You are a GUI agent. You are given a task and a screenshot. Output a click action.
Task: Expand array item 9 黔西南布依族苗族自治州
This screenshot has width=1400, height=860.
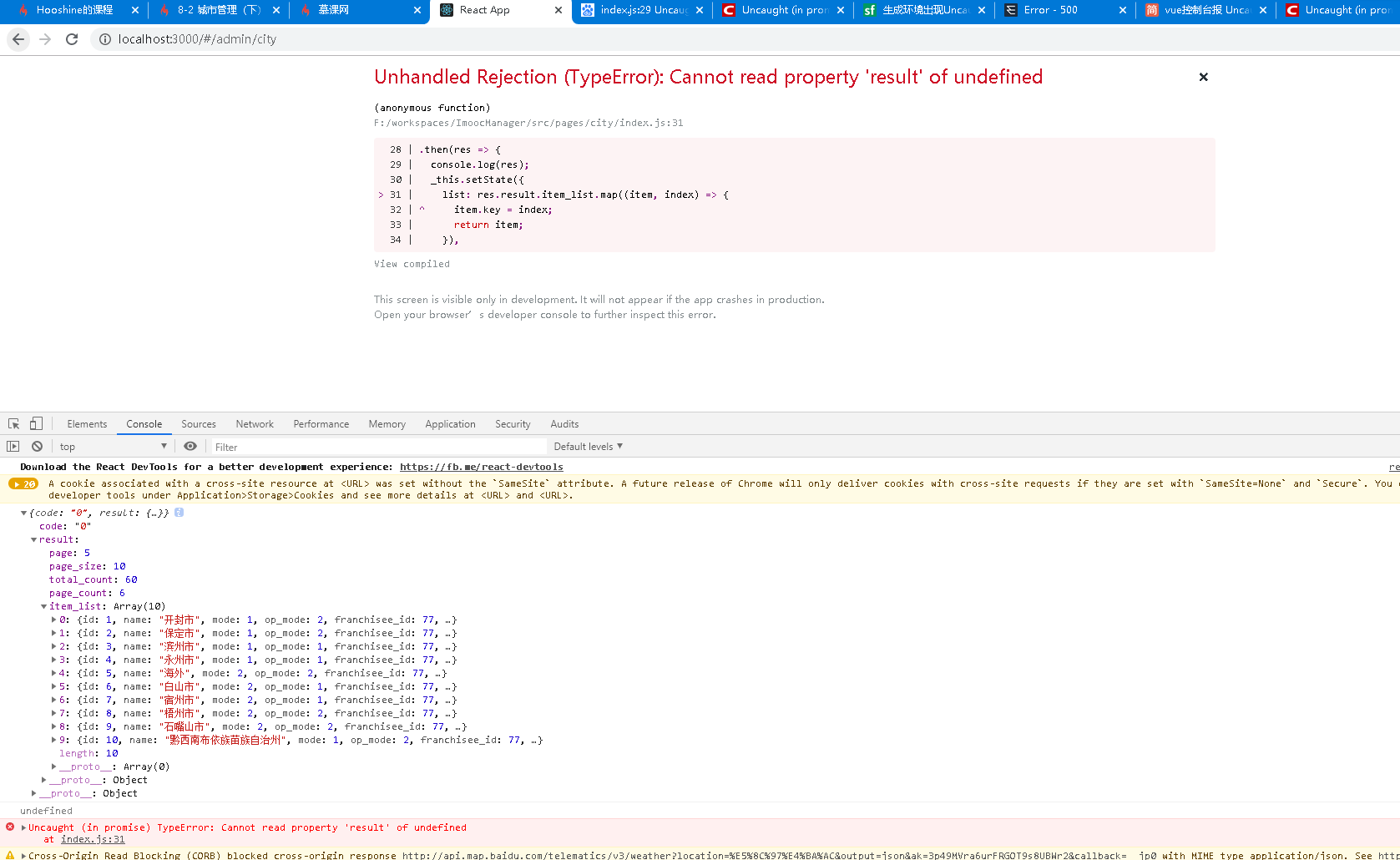[x=54, y=741]
